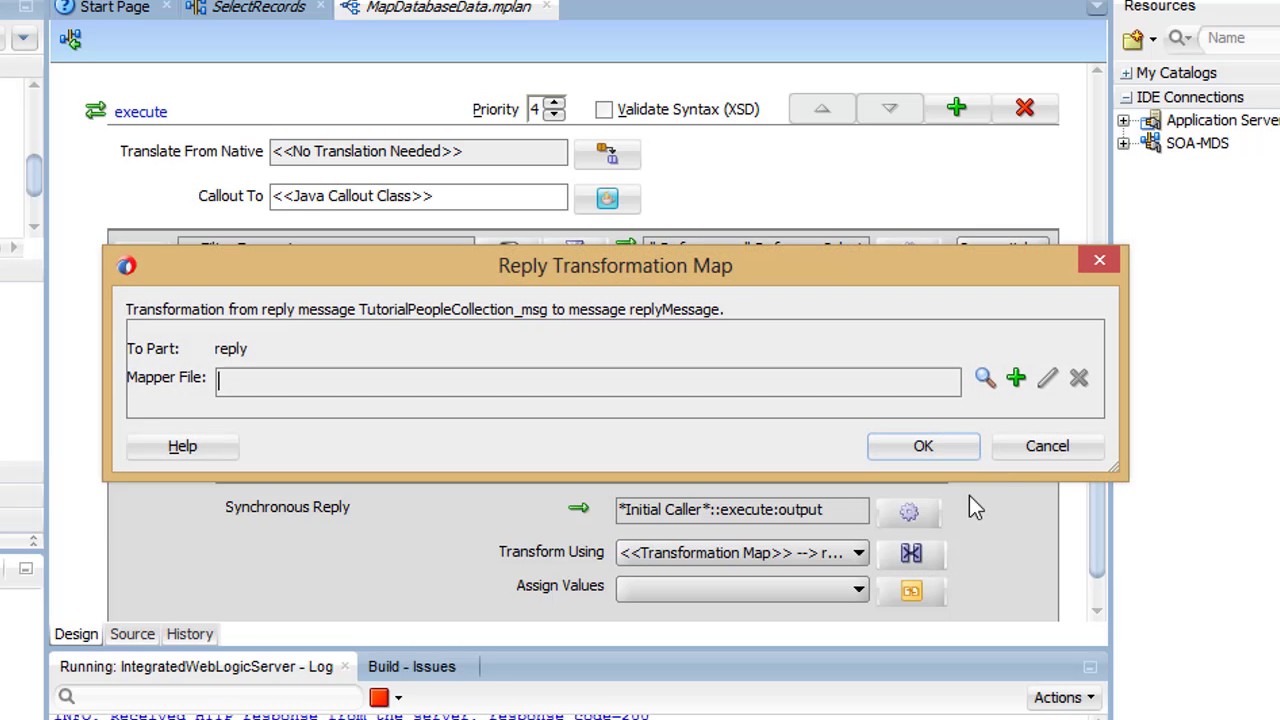1280x720 pixels.
Task: Expand the SOA-MDS tree node
Action: coord(1124,143)
